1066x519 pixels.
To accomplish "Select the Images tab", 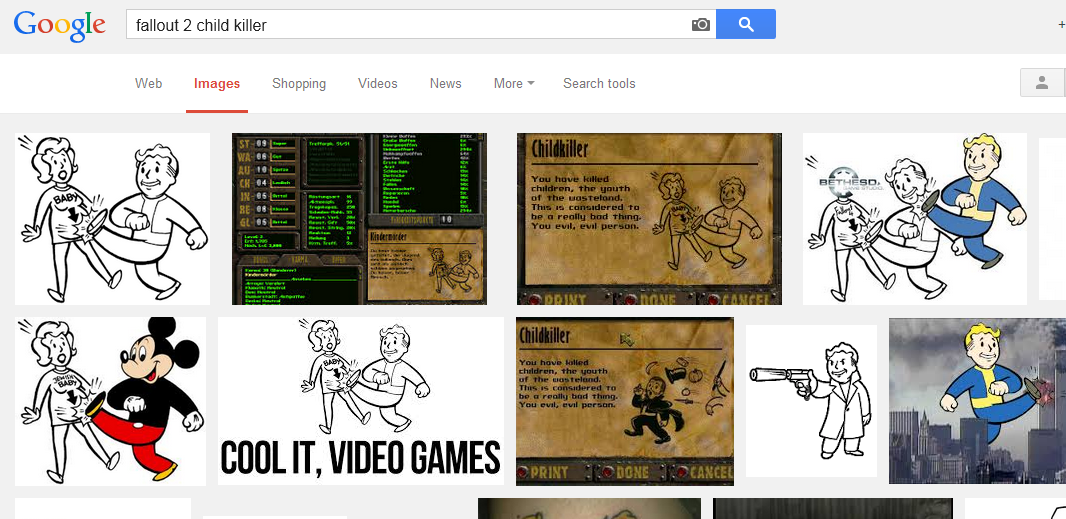I will click(x=217, y=84).
